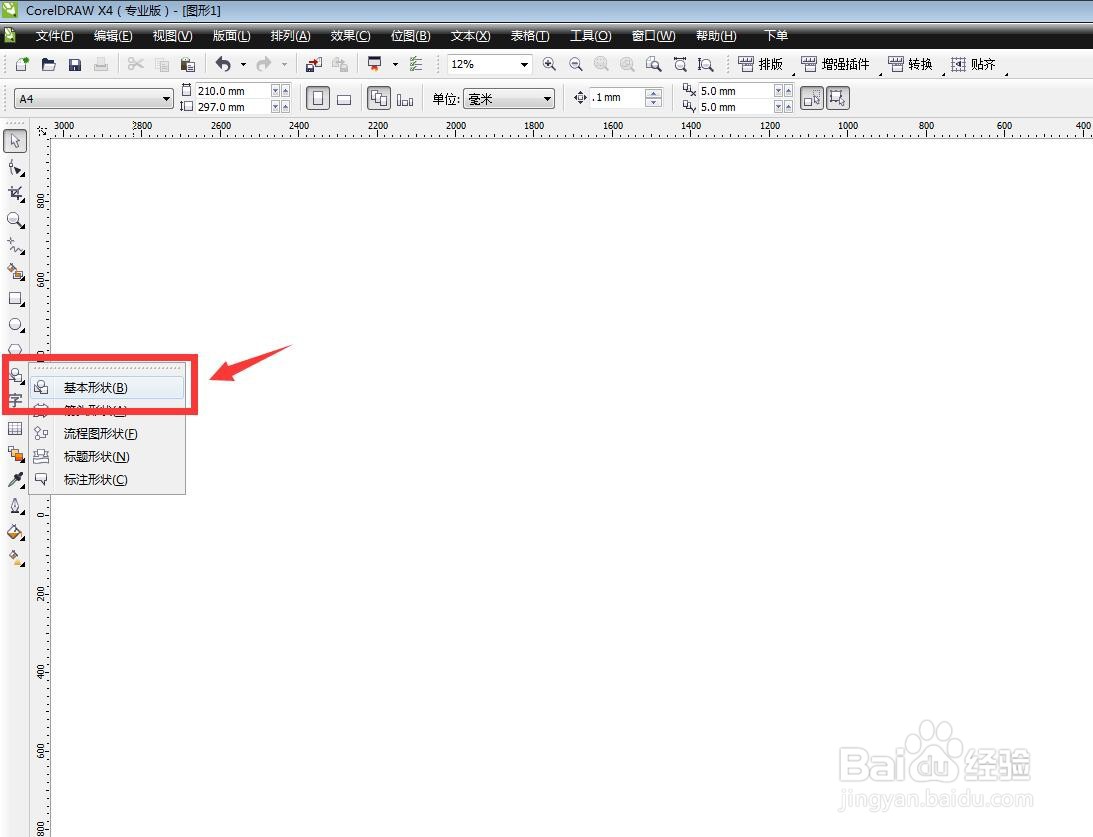
Task: Zoom in with the plus magnifier
Action: (549, 64)
